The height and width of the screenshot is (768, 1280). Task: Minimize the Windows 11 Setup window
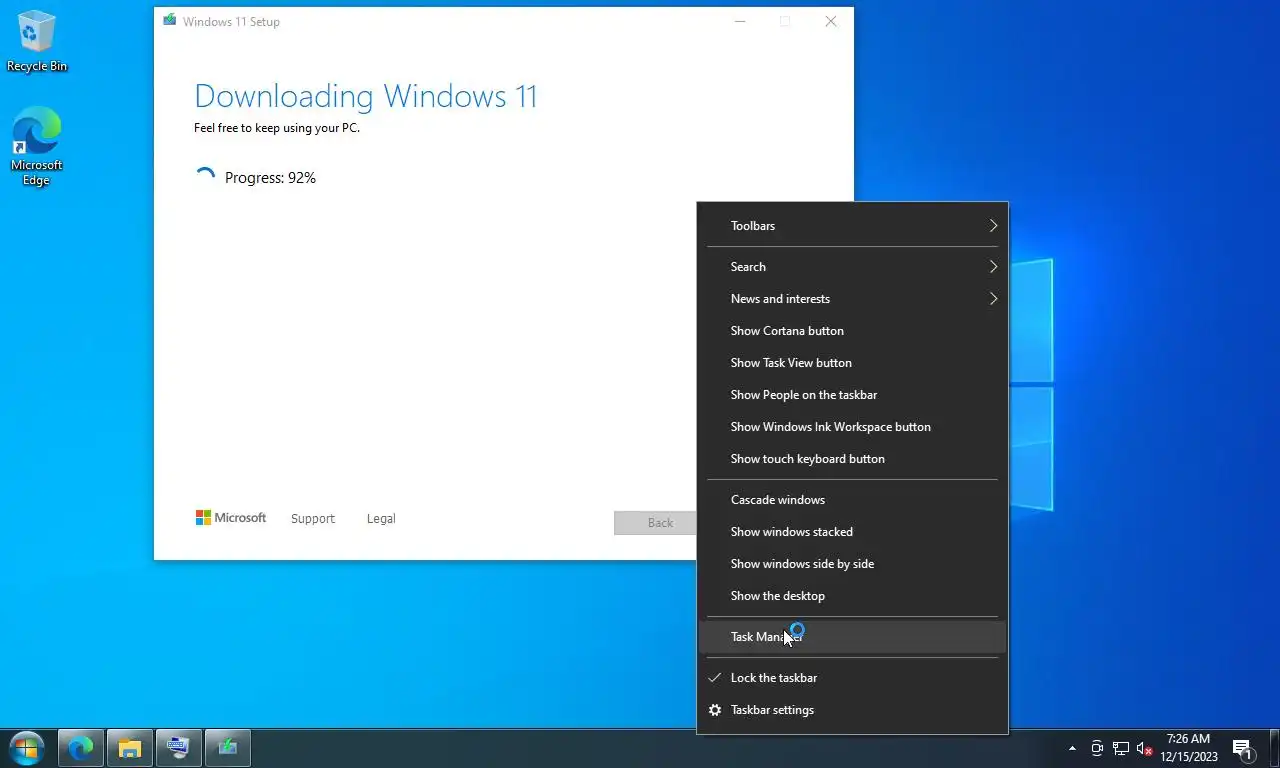point(740,21)
